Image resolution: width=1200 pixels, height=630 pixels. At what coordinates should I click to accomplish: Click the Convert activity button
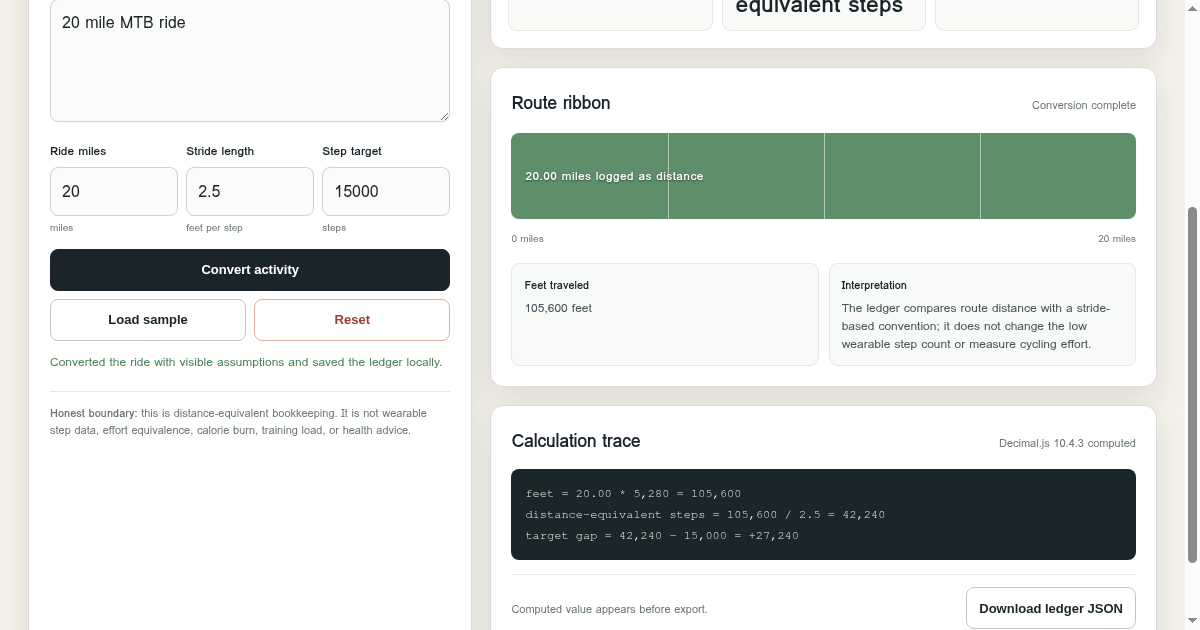tap(250, 270)
